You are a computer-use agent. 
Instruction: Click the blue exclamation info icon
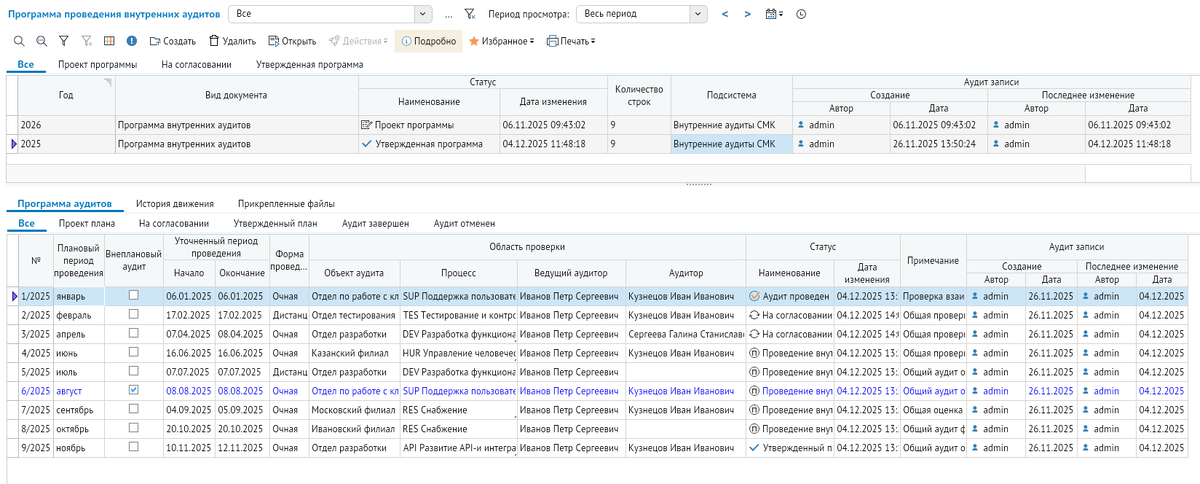132,41
